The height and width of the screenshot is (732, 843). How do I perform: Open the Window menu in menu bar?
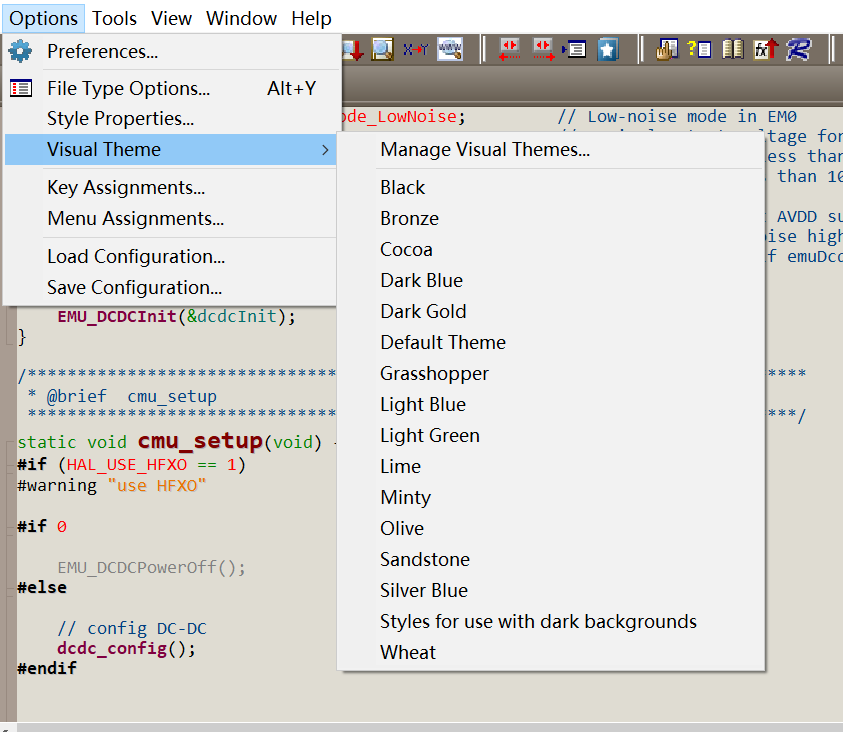[x=241, y=18]
